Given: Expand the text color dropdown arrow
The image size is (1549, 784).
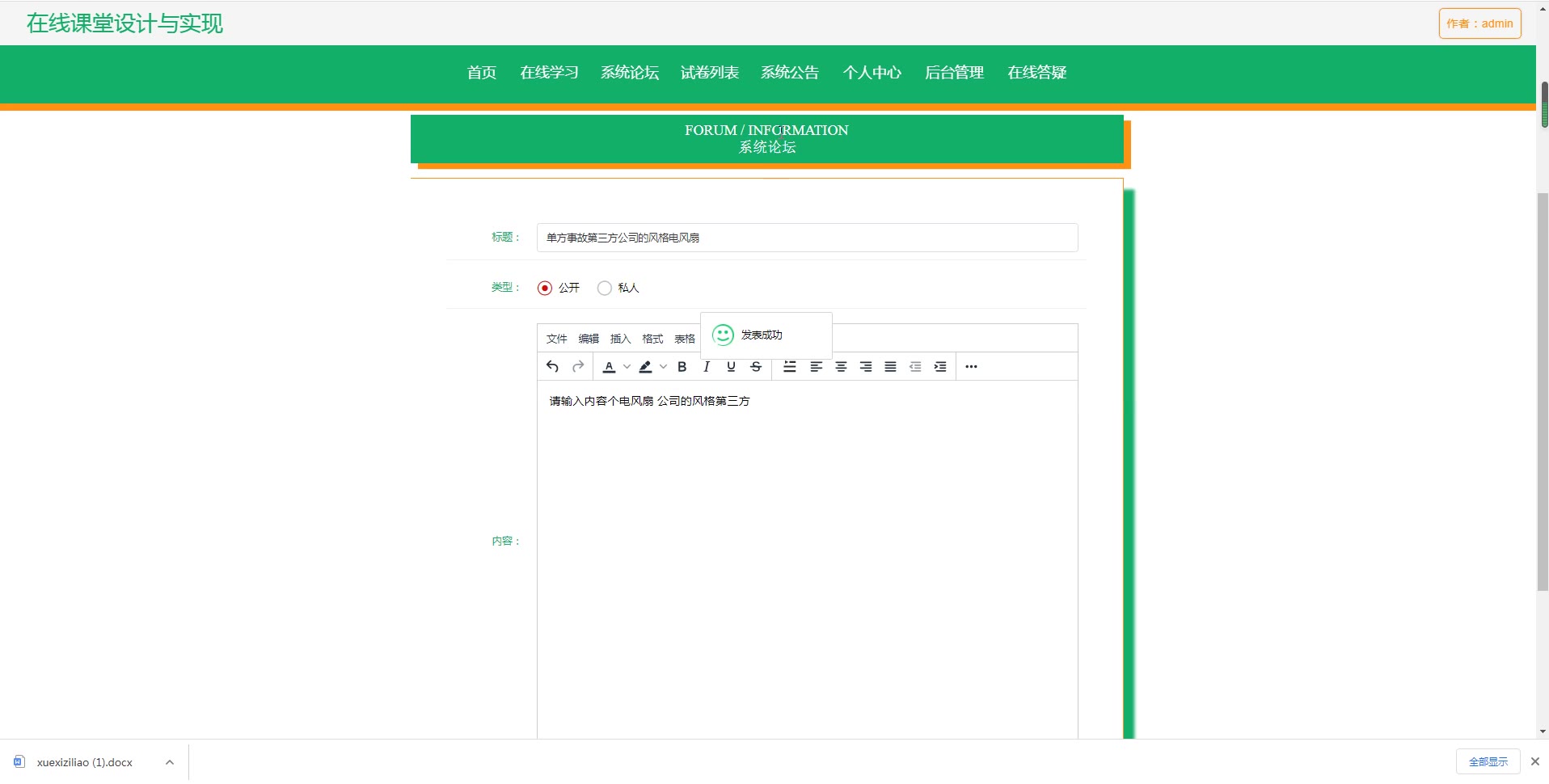Looking at the screenshot, I should tap(627, 367).
